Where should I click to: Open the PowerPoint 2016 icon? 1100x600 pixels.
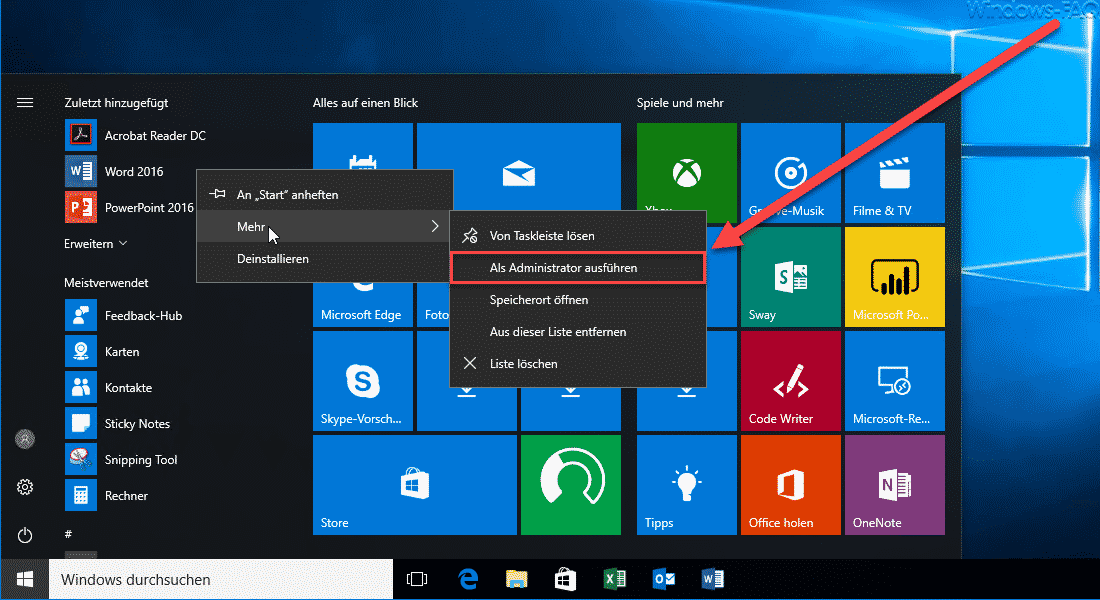point(81,207)
